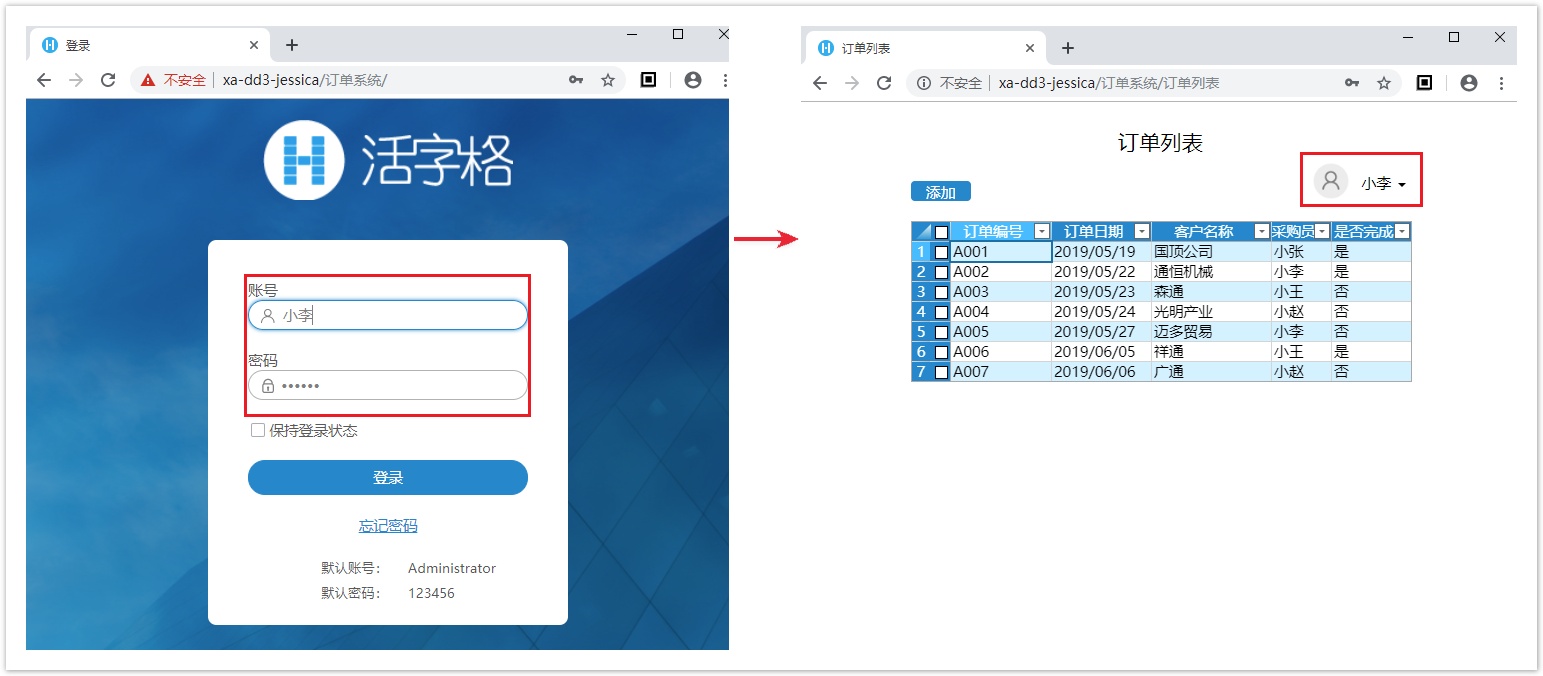
Task: Check the row checkbox for order A002
Action: tap(941, 272)
